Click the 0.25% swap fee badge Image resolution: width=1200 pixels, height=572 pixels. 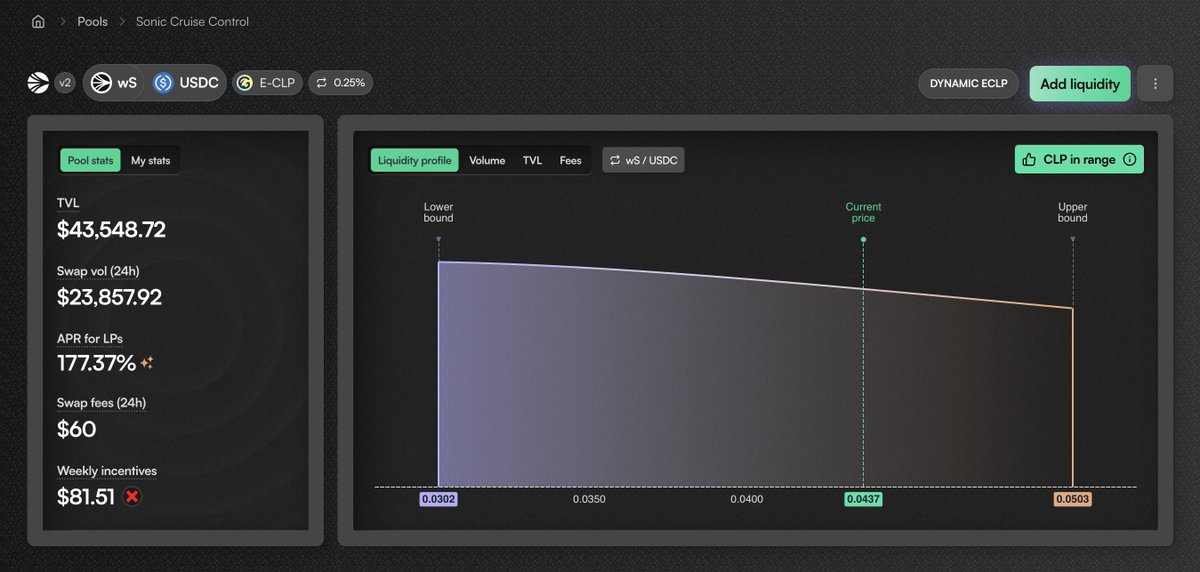coord(340,83)
